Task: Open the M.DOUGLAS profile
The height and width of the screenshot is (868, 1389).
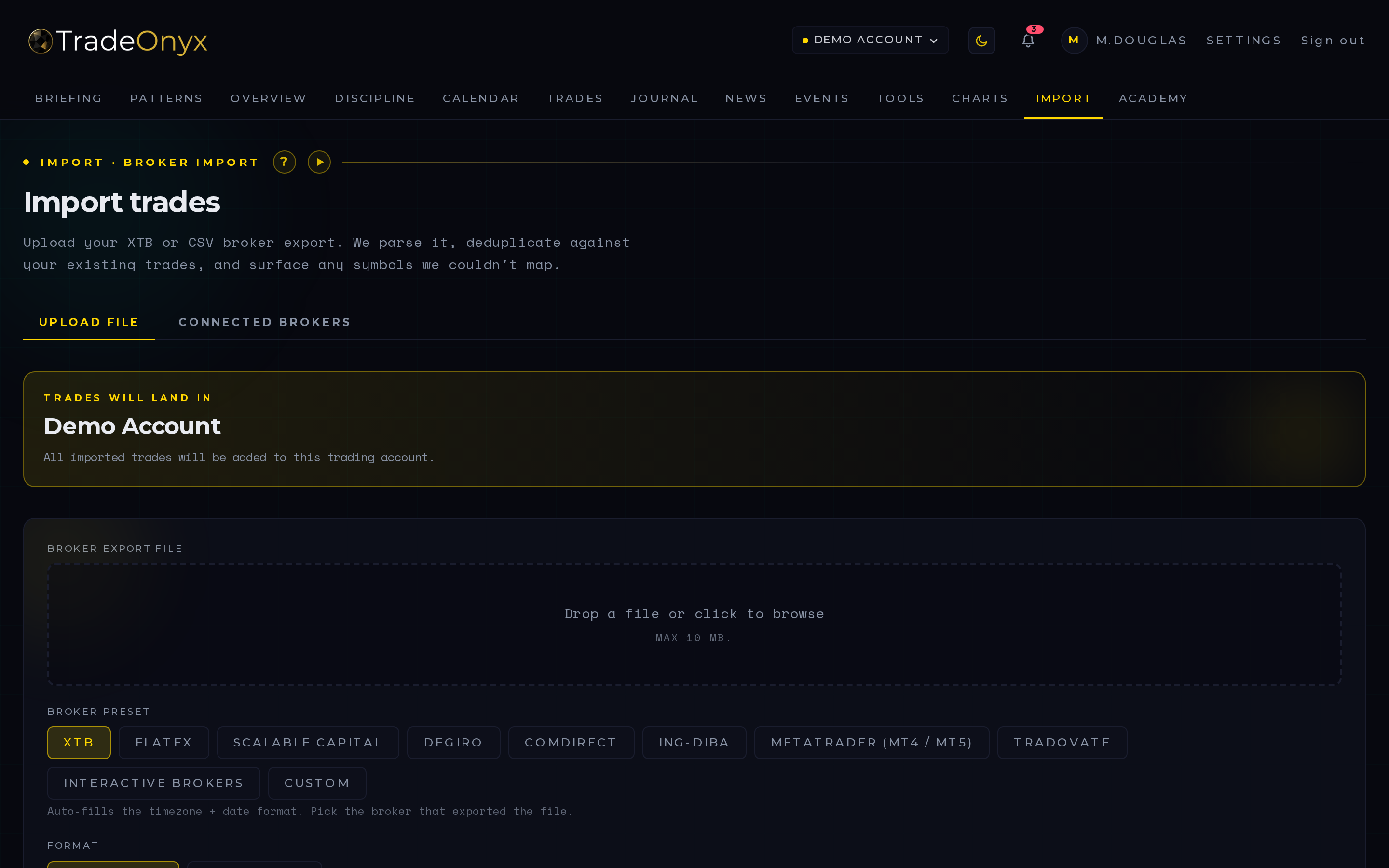Action: pos(1141,41)
